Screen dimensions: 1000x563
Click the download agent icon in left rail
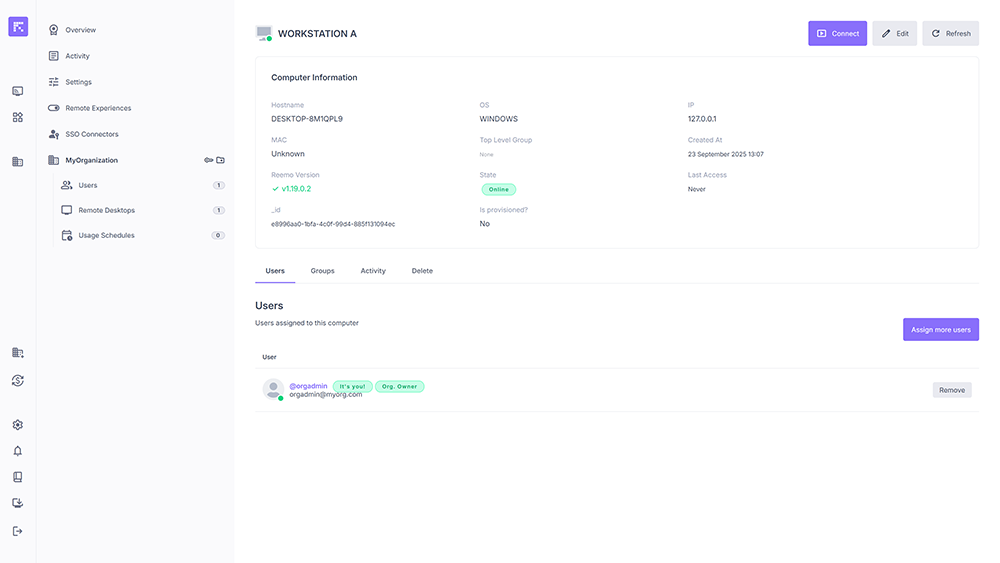18,503
